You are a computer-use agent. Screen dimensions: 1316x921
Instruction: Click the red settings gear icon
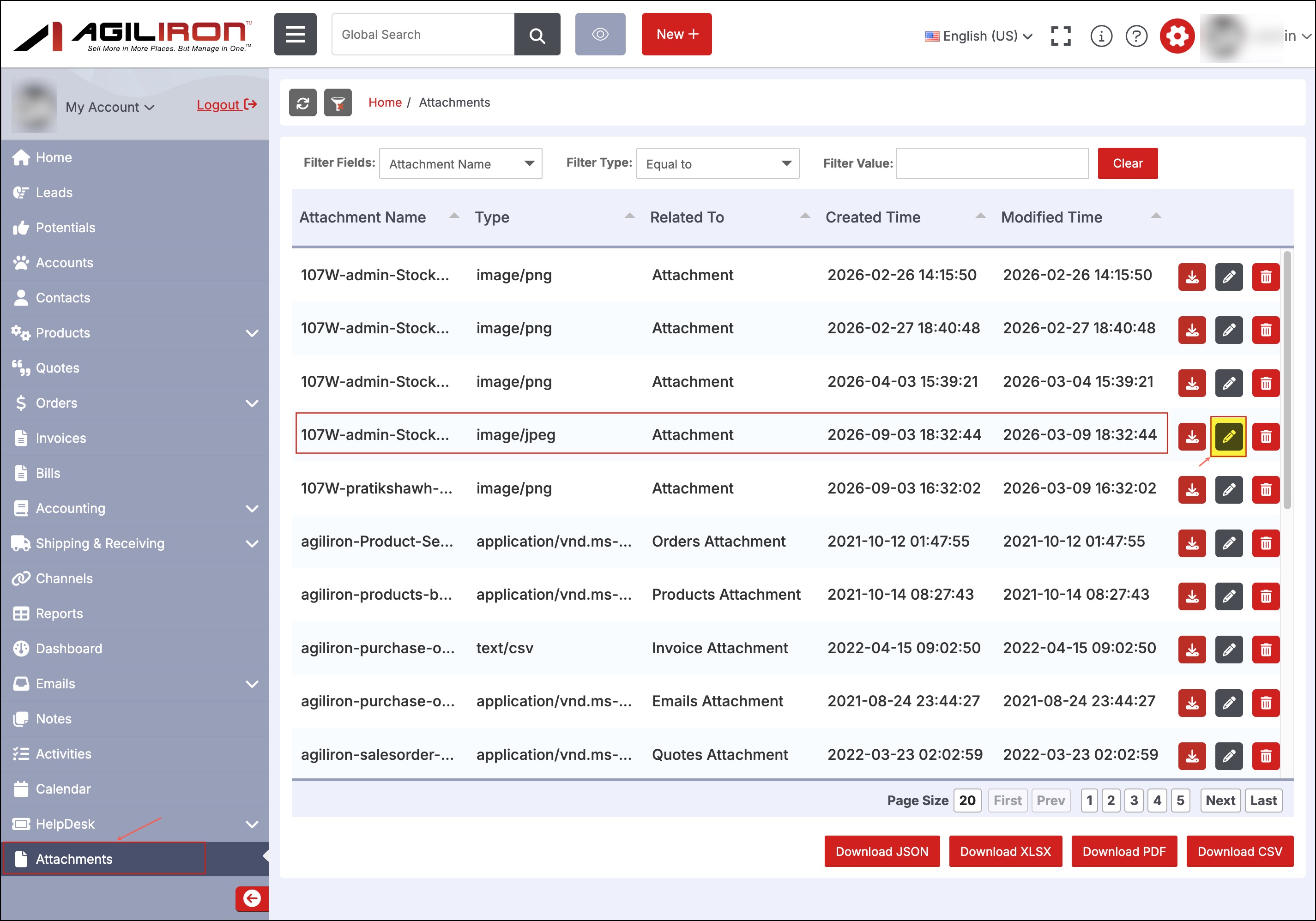click(1177, 36)
